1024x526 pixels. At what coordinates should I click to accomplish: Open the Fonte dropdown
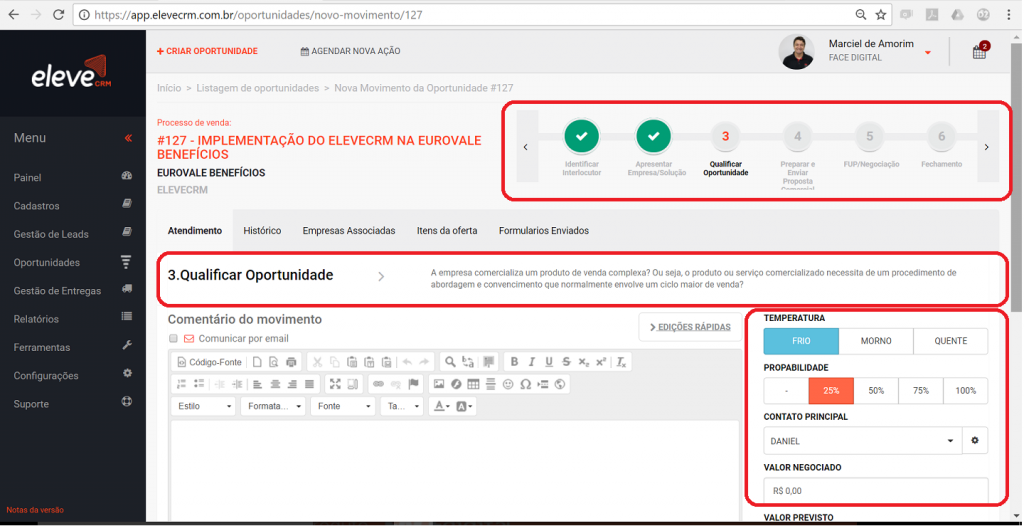click(x=343, y=406)
